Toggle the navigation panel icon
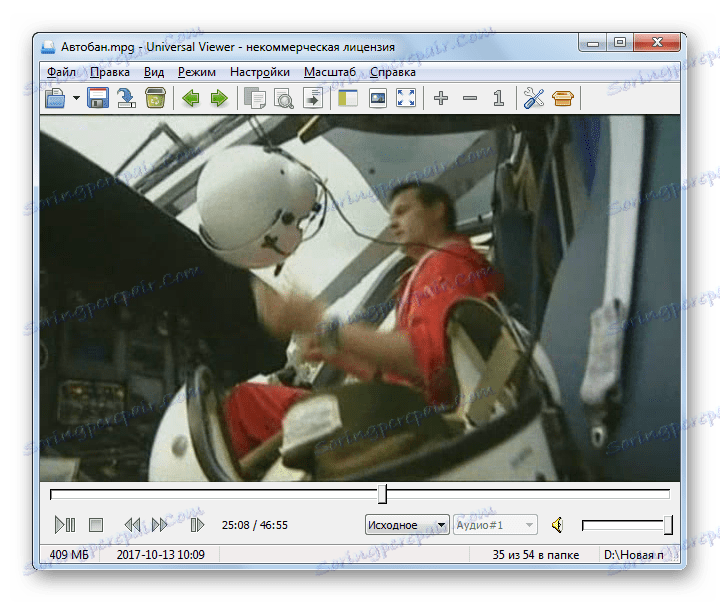 (x=348, y=98)
